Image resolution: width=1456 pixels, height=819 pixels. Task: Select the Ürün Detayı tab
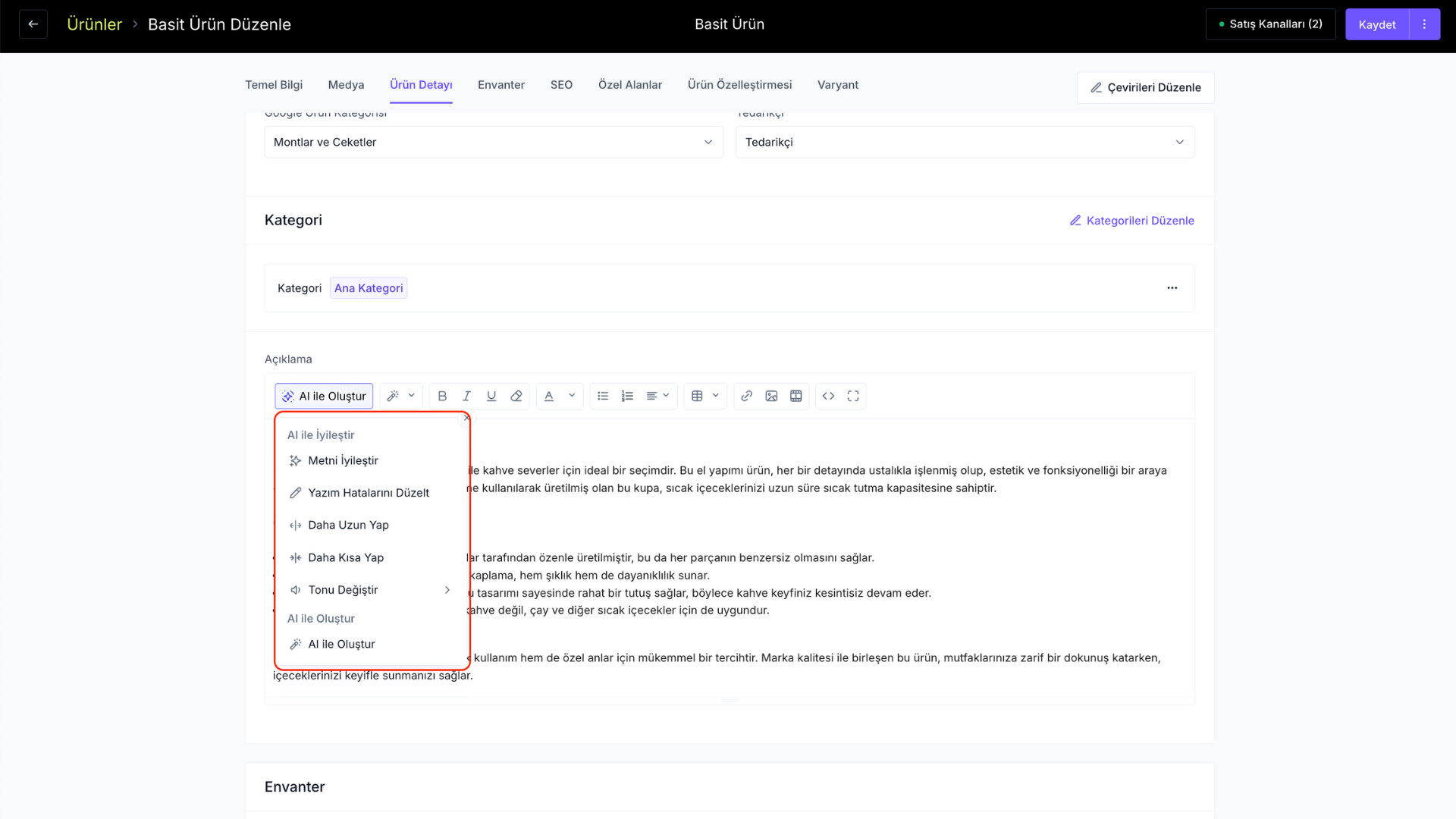pyautogui.click(x=421, y=85)
